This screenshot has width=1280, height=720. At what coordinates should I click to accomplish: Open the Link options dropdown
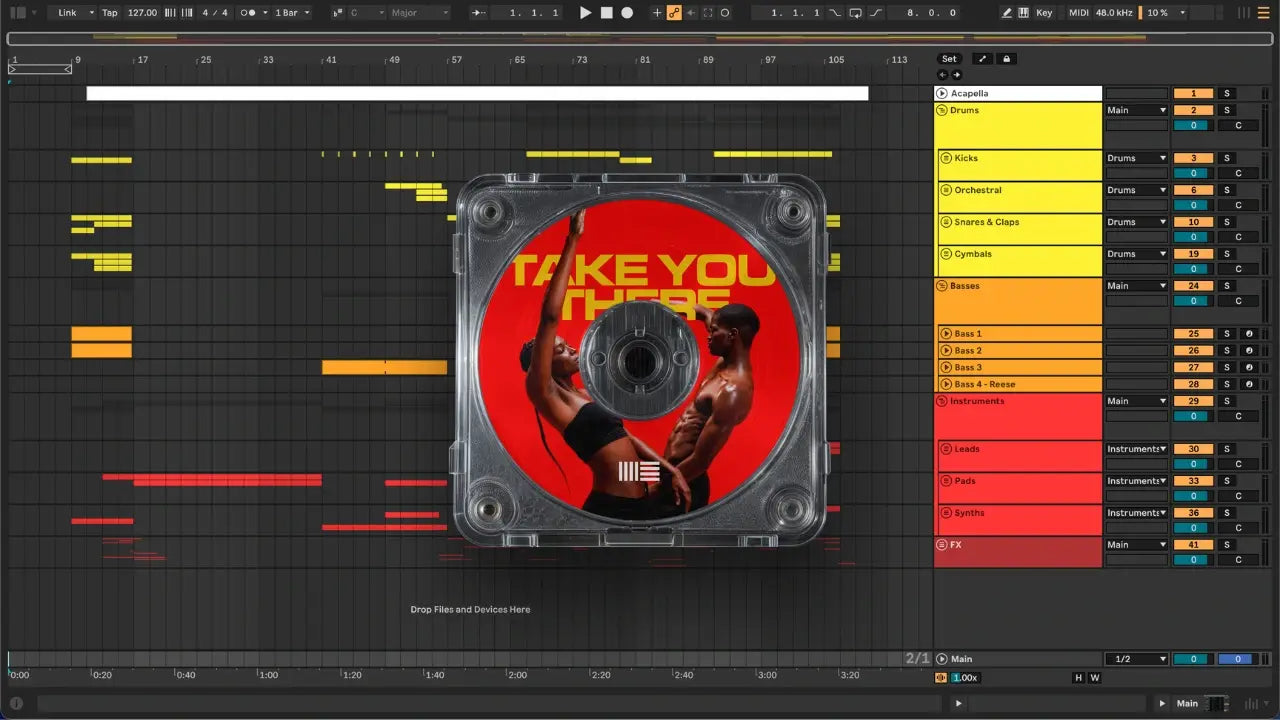click(x=76, y=13)
